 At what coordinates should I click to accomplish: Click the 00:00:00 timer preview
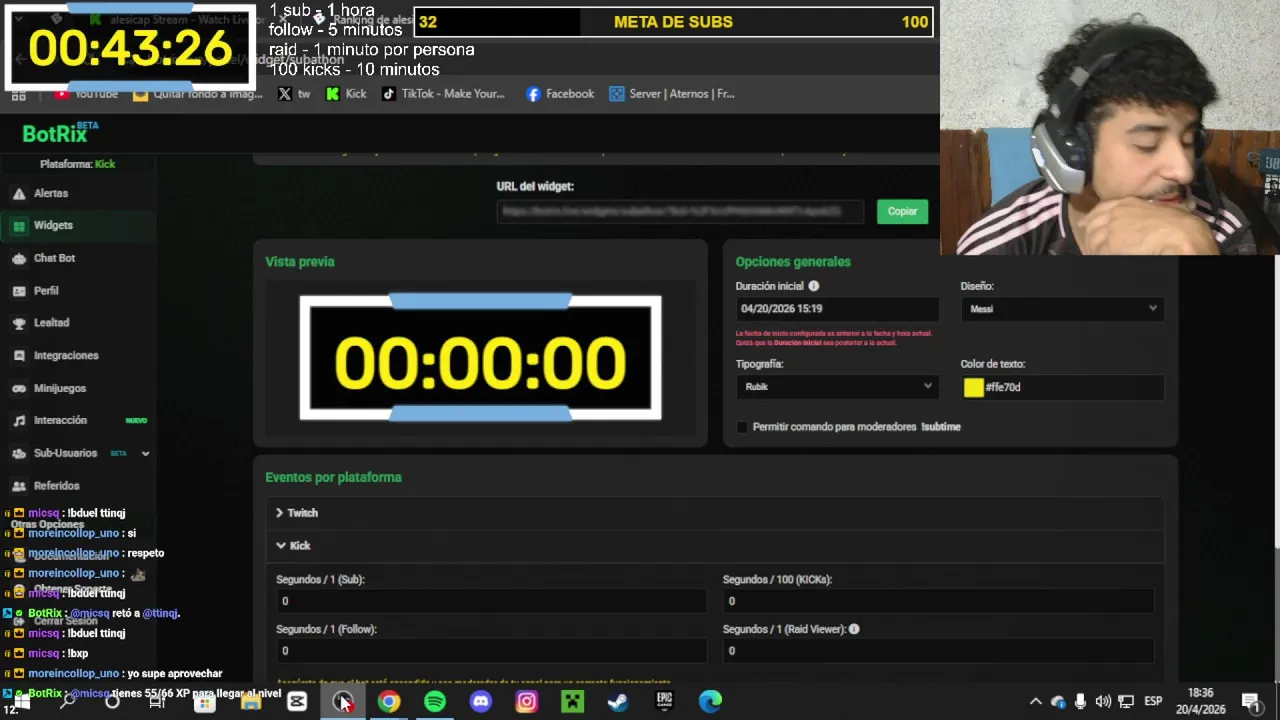click(x=480, y=358)
